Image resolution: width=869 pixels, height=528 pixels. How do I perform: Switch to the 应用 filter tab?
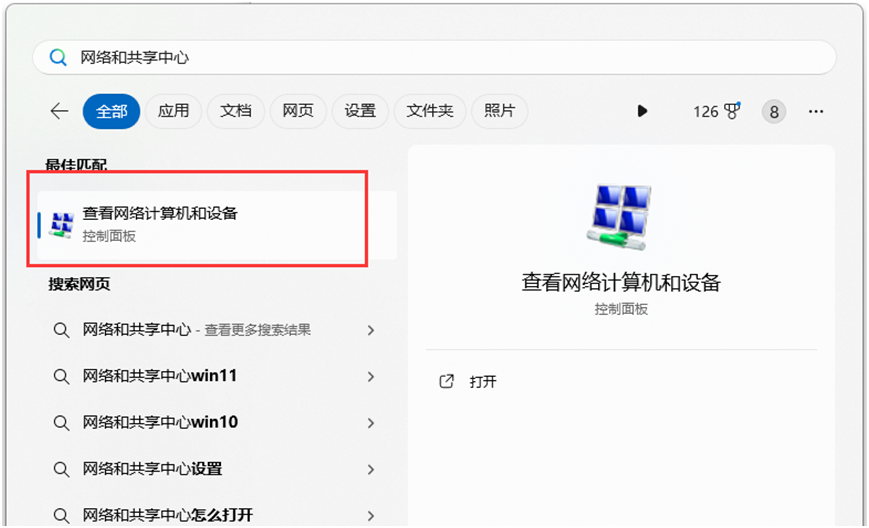tap(173, 111)
